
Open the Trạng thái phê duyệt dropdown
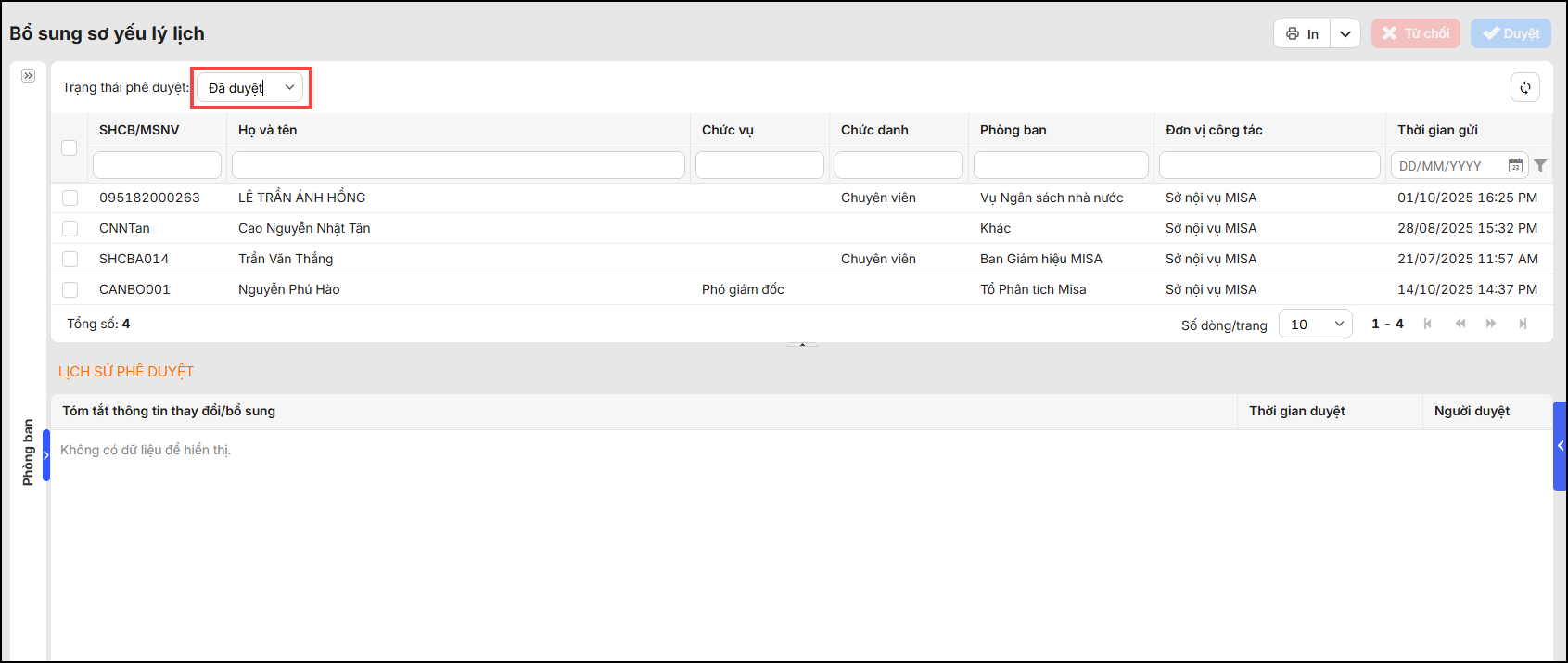(x=250, y=87)
